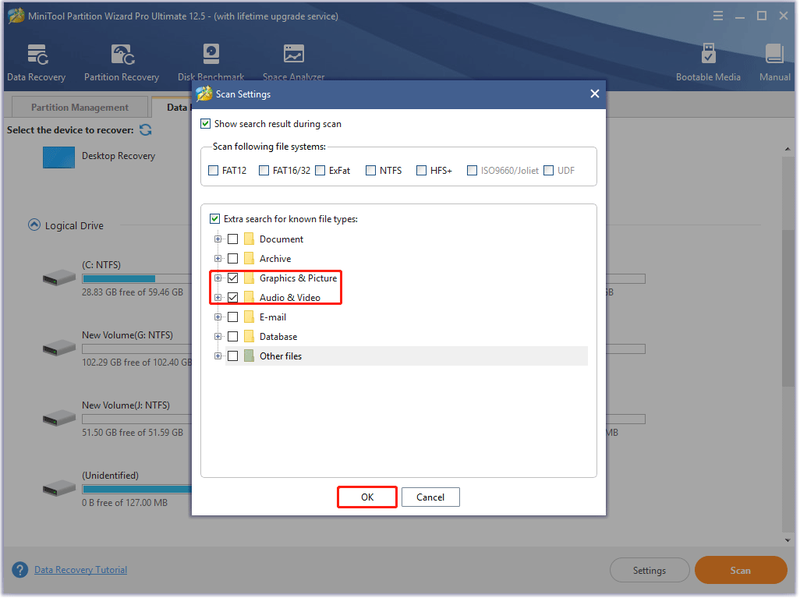Refresh the device list icon

pos(145,130)
